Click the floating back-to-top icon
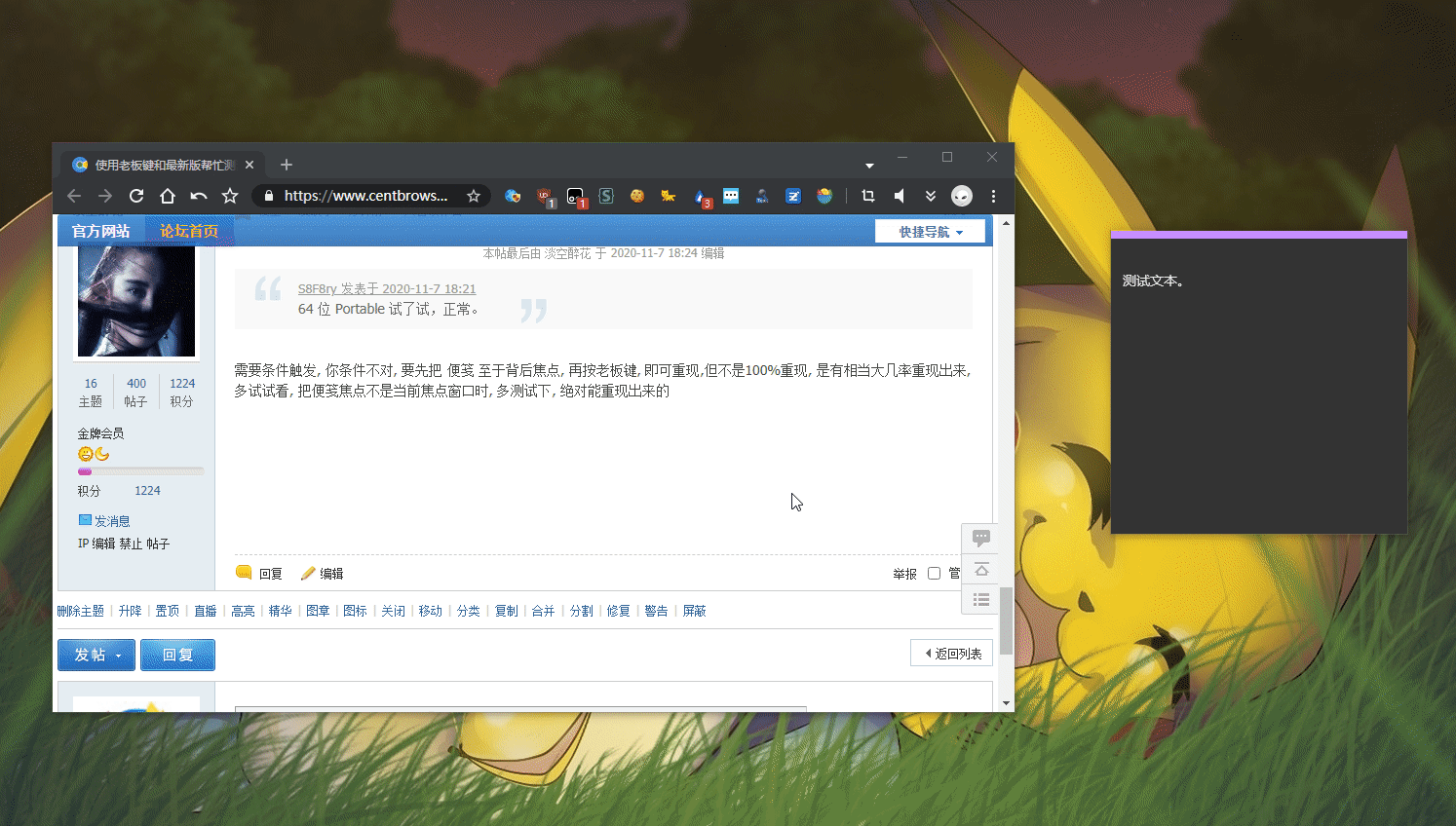 pos(981,569)
